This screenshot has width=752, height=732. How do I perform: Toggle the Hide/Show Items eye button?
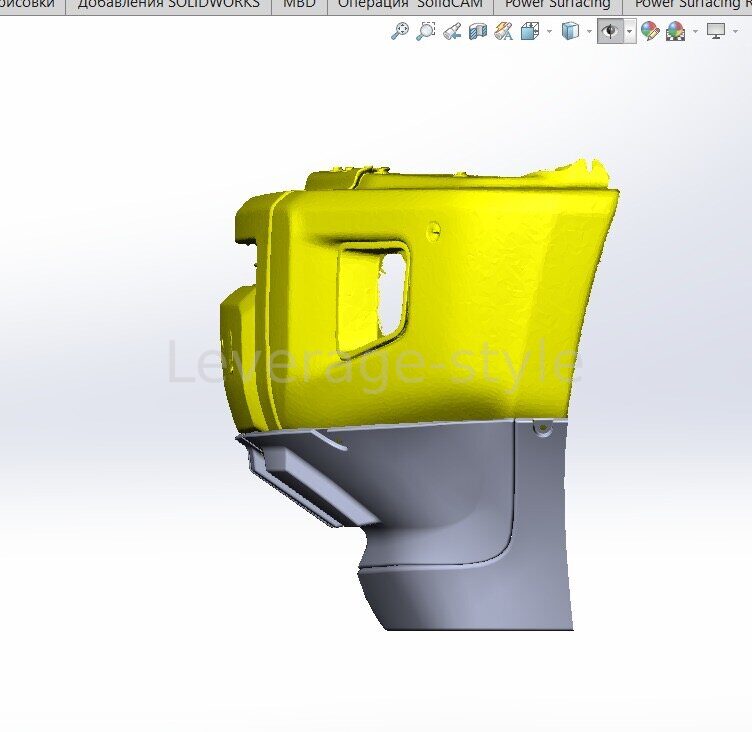609,31
